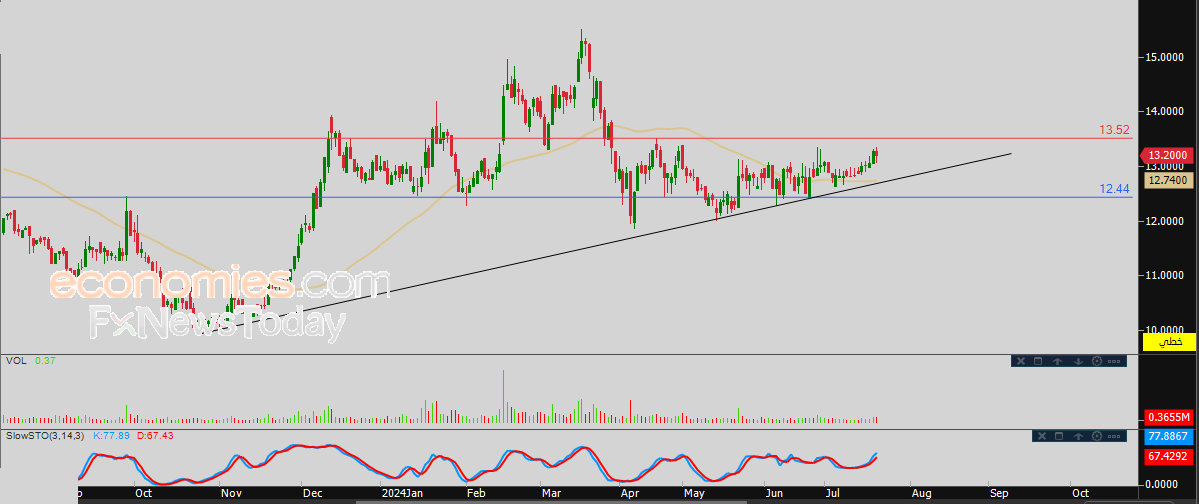Click the SlowSTO(3,14,3) indicator label
Viewport: 1199px width, 504px height.
(46, 435)
